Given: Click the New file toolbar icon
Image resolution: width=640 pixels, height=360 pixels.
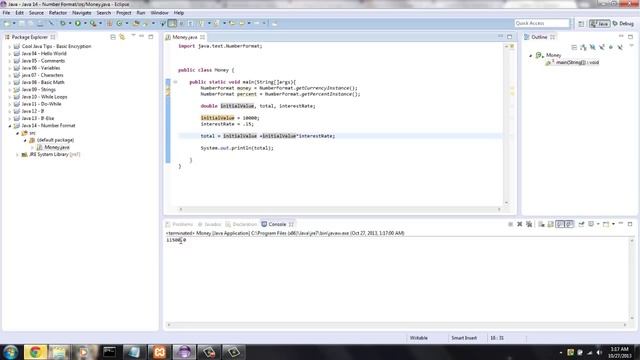Looking at the screenshot, I should pyautogui.click(x=7, y=24).
